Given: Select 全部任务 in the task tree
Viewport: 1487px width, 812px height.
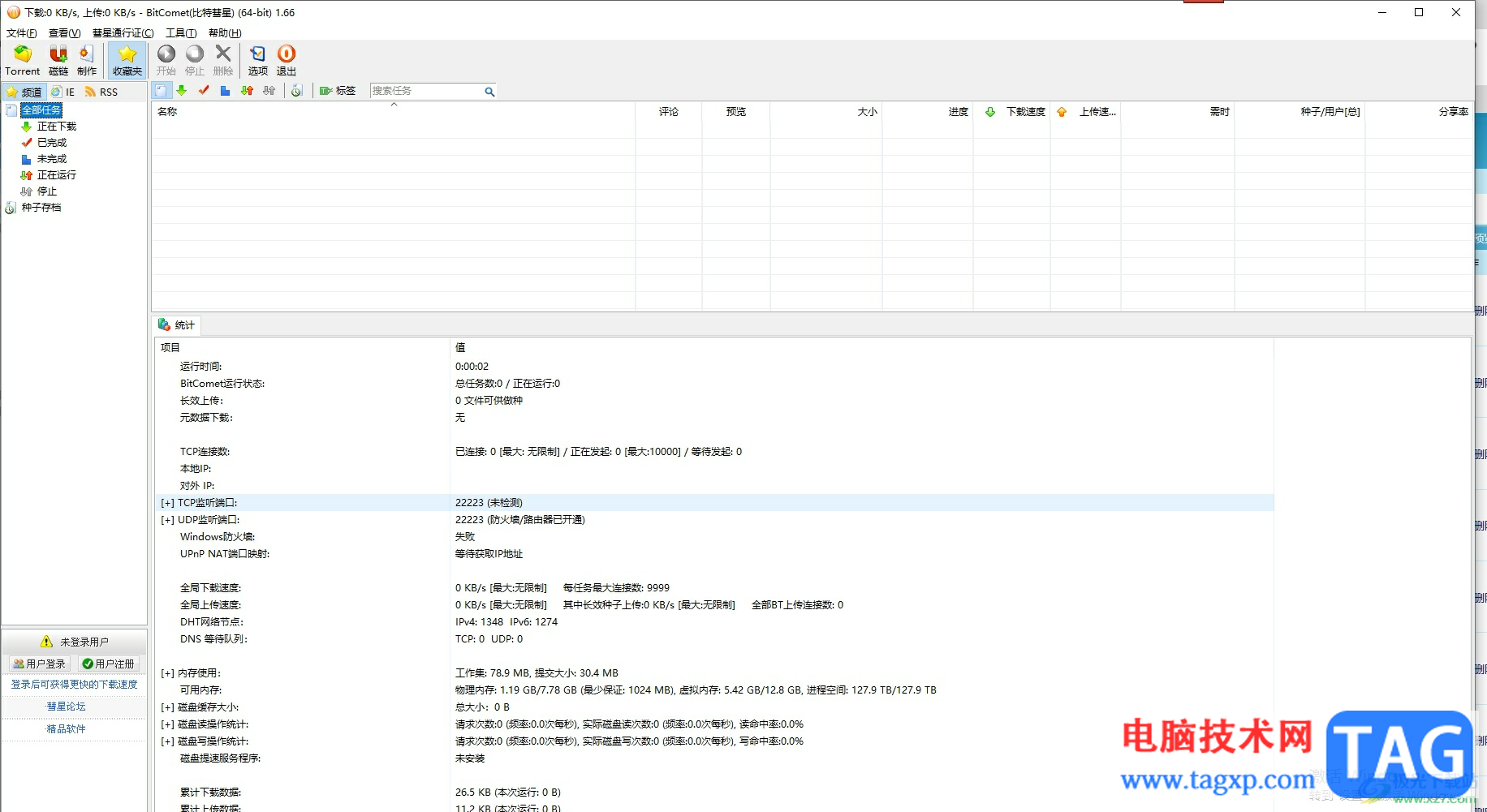Looking at the screenshot, I should click(41, 110).
